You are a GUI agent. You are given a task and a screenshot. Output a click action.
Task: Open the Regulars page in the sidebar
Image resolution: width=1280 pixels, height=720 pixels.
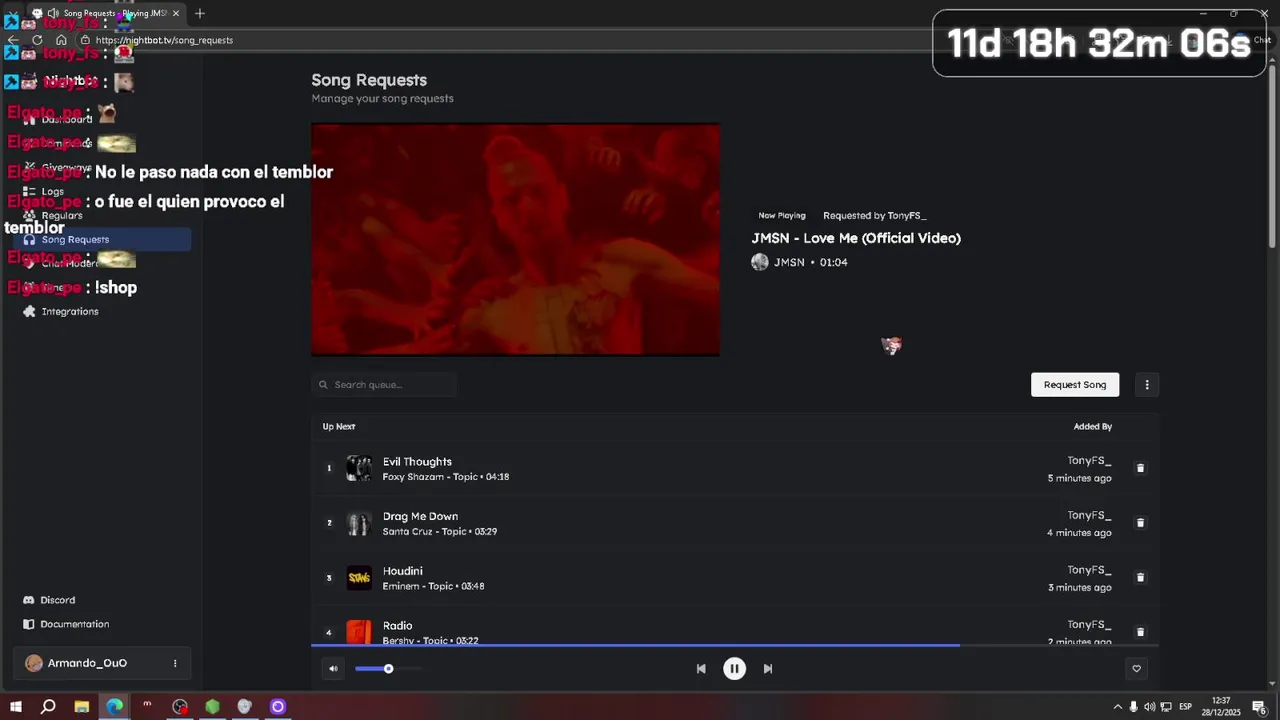point(61,216)
